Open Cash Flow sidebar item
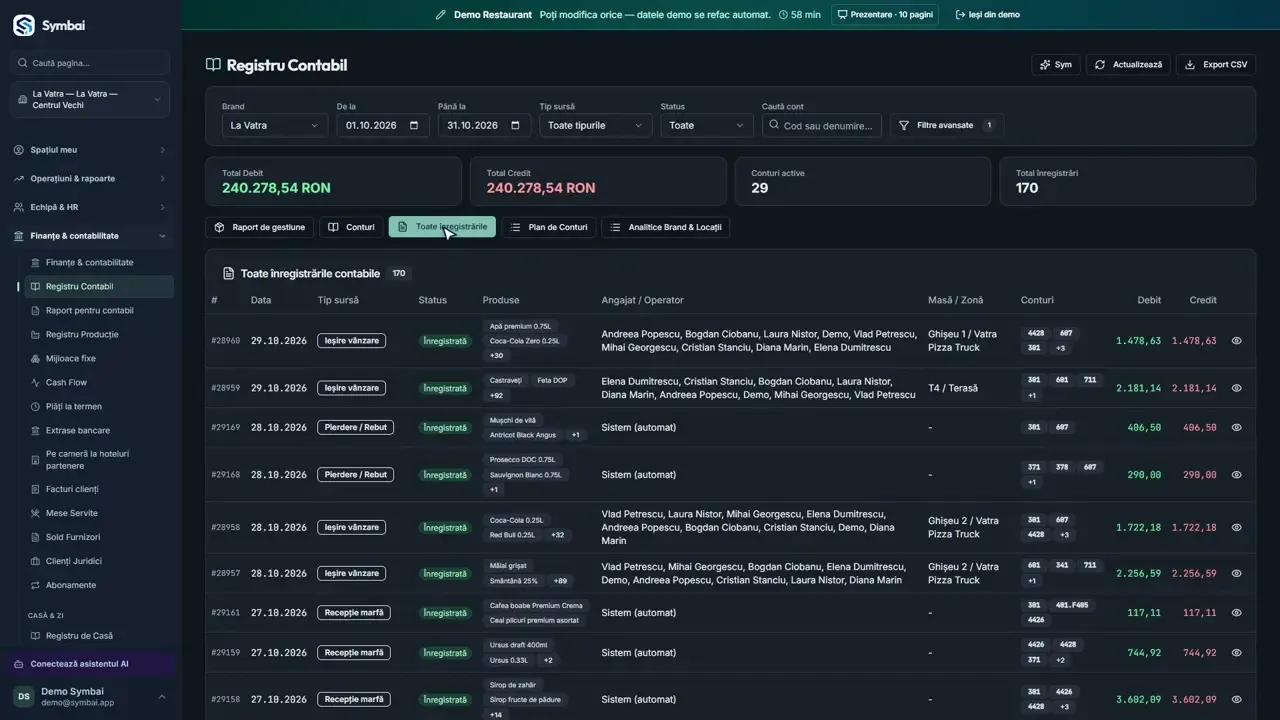 [99, 382]
